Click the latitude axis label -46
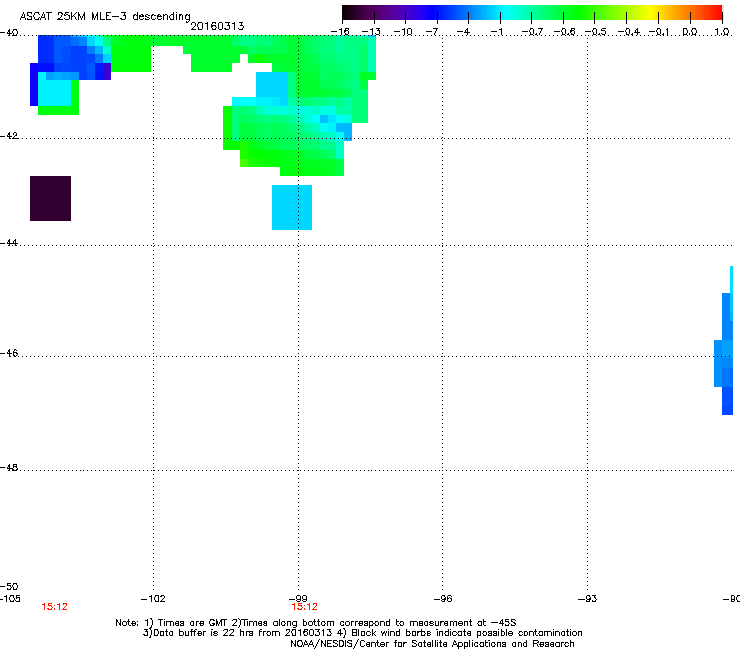Screen dimensions: 740x650 9,353
